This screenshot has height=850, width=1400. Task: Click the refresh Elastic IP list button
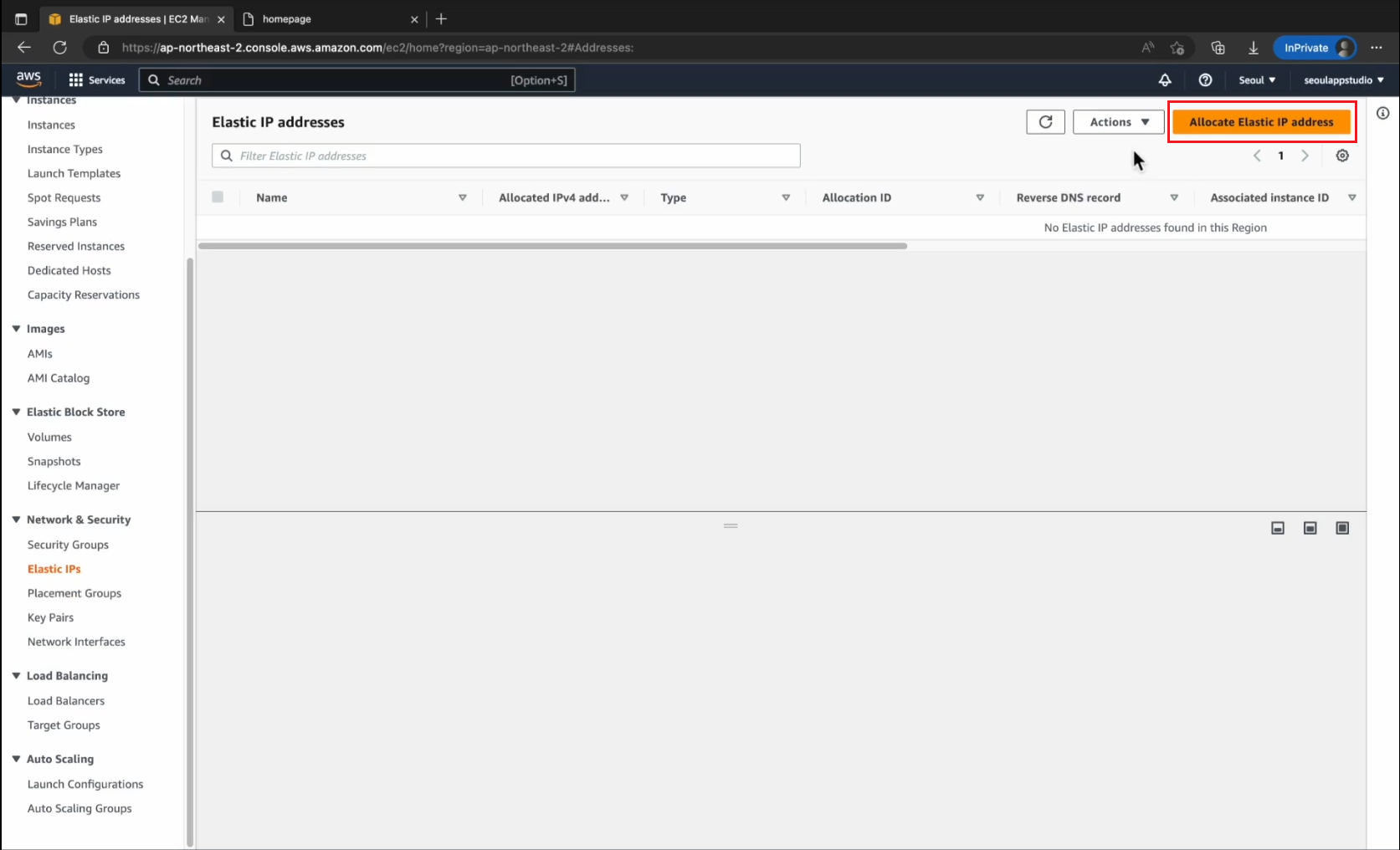click(x=1045, y=122)
